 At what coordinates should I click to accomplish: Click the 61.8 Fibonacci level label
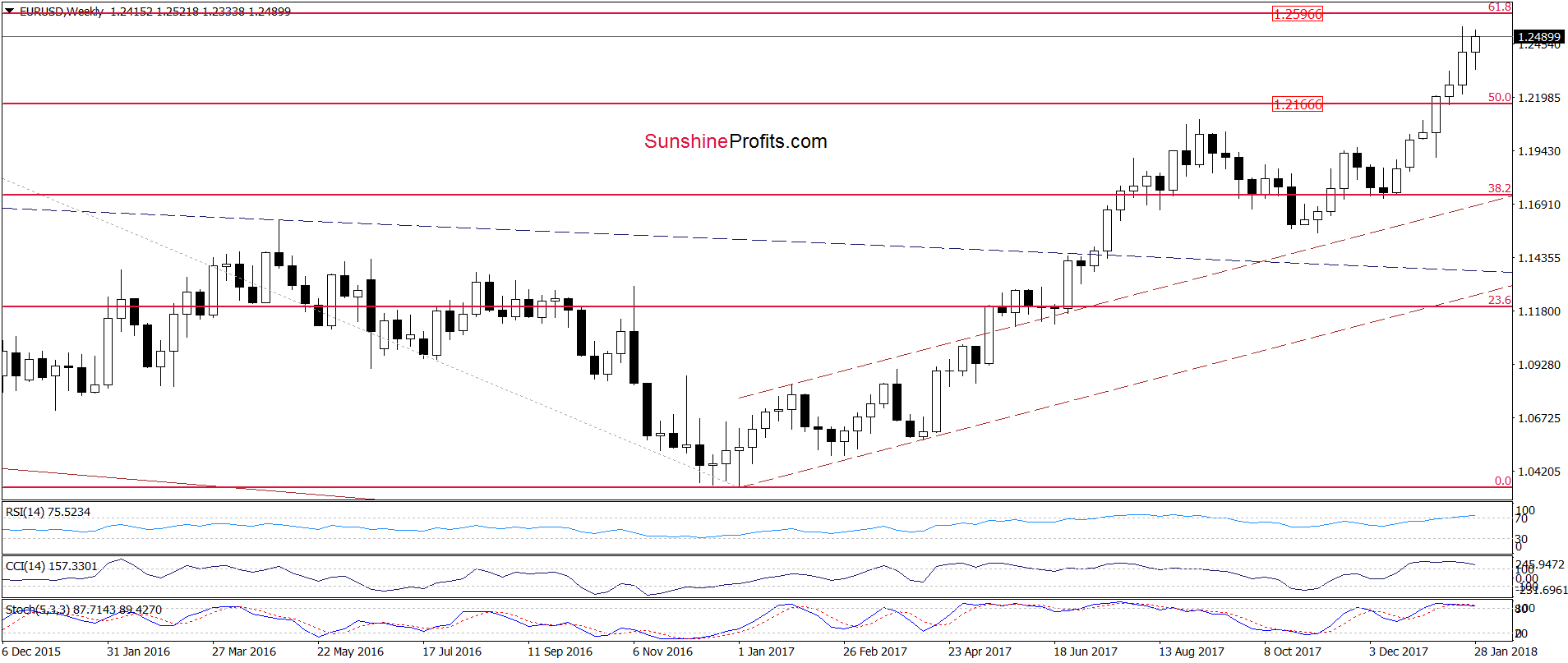click(1499, 7)
